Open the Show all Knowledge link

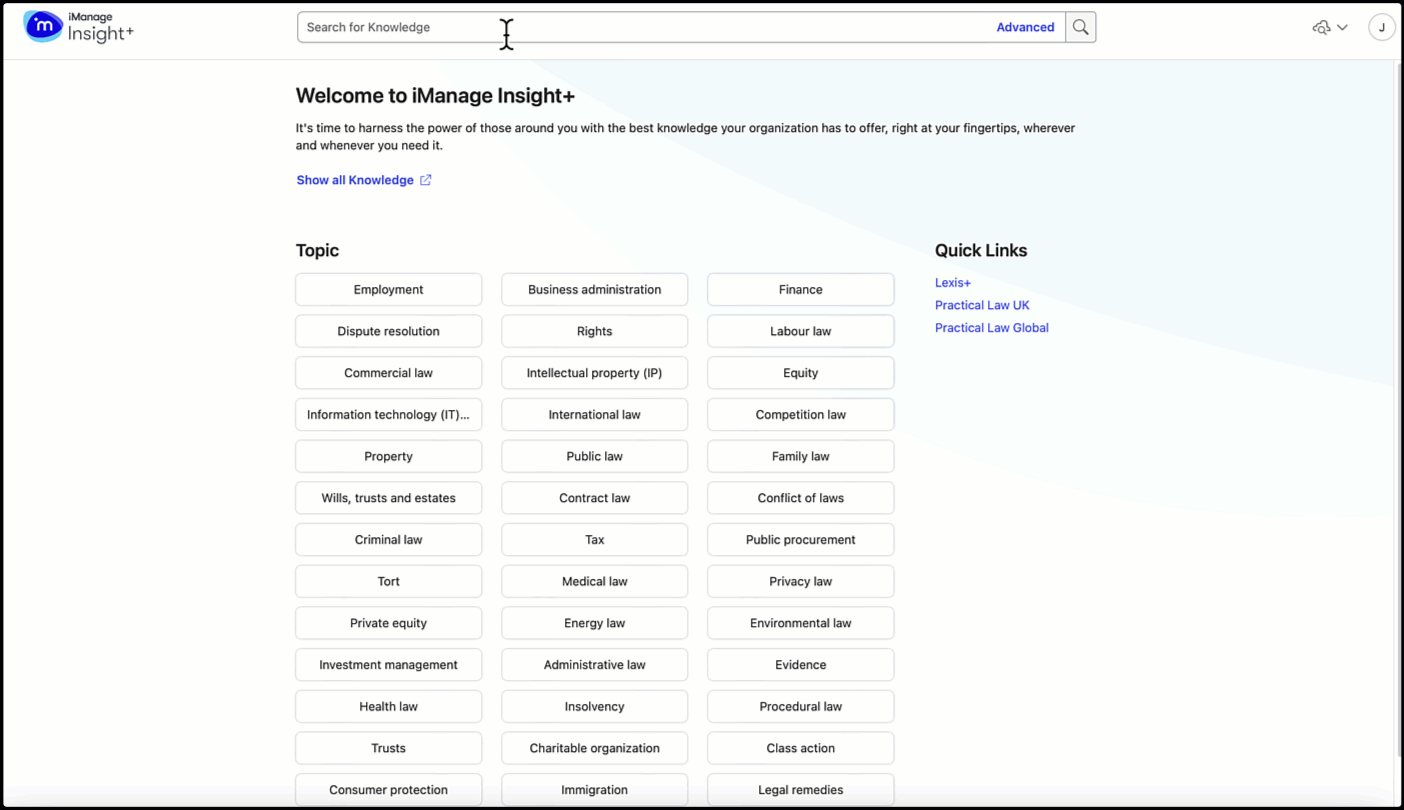pyautogui.click(x=355, y=180)
